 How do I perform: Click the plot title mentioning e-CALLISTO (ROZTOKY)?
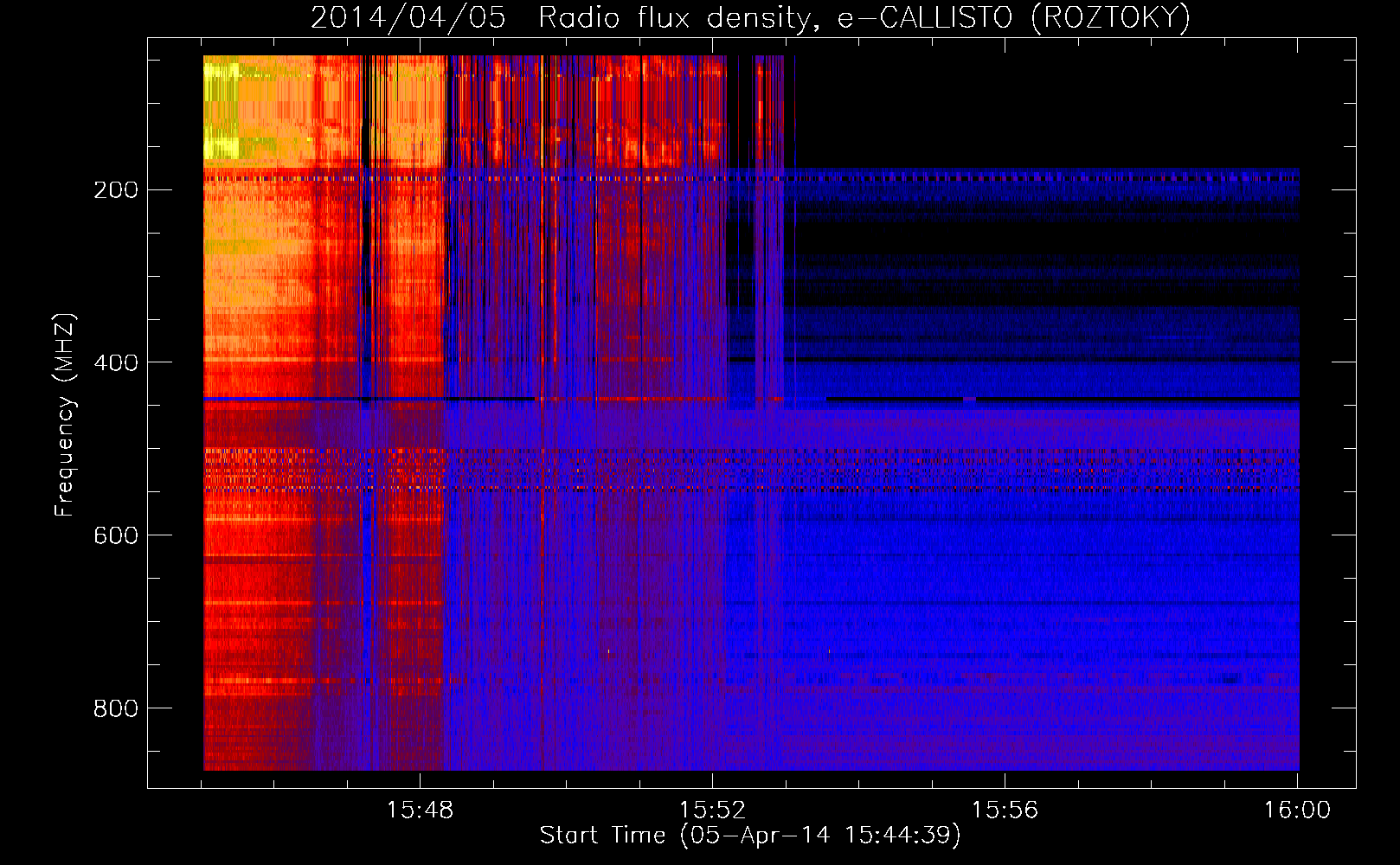pyautogui.click(x=750, y=17)
